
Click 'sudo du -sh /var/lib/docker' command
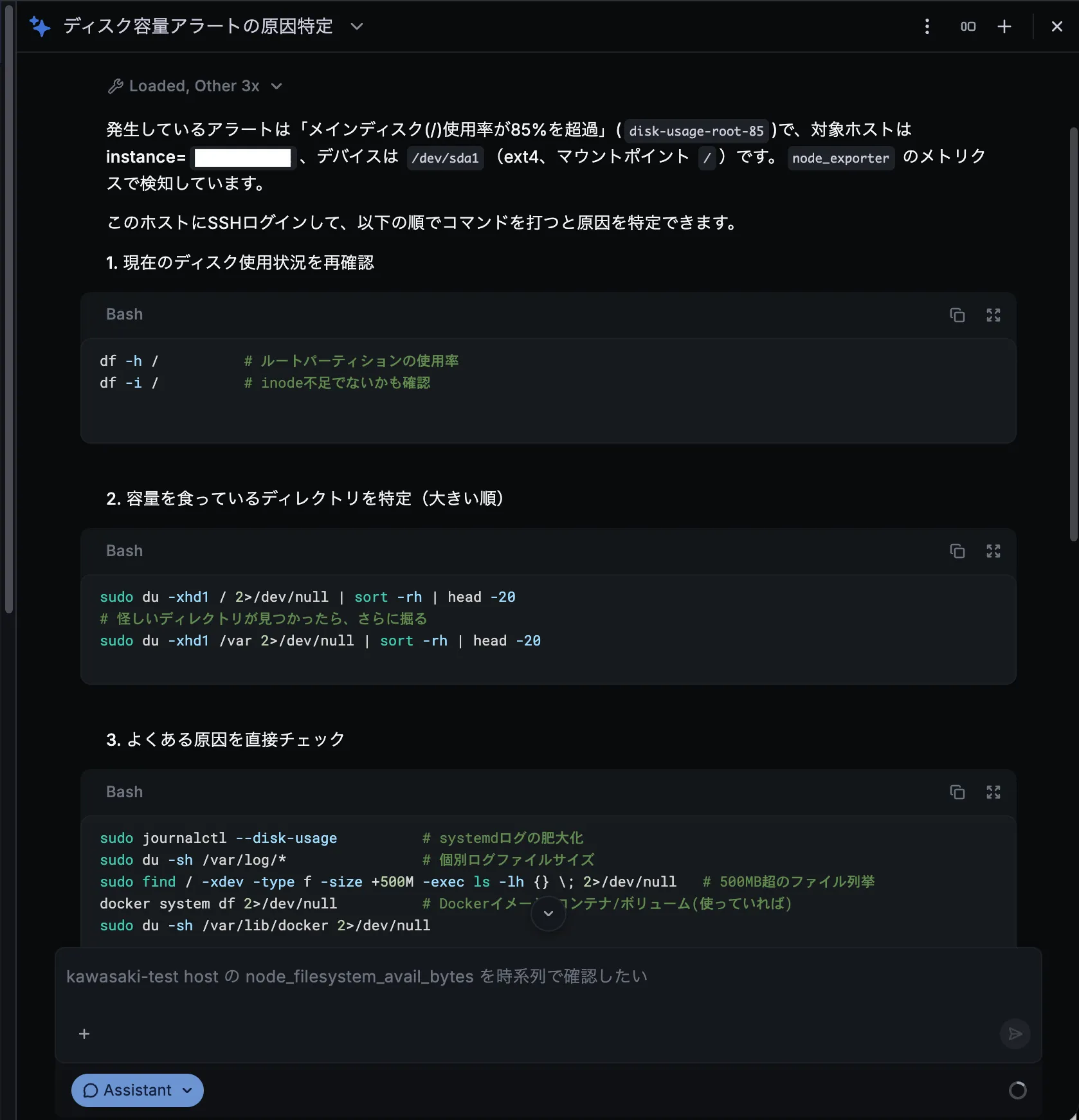pyautogui.click(x=265, y=926)
